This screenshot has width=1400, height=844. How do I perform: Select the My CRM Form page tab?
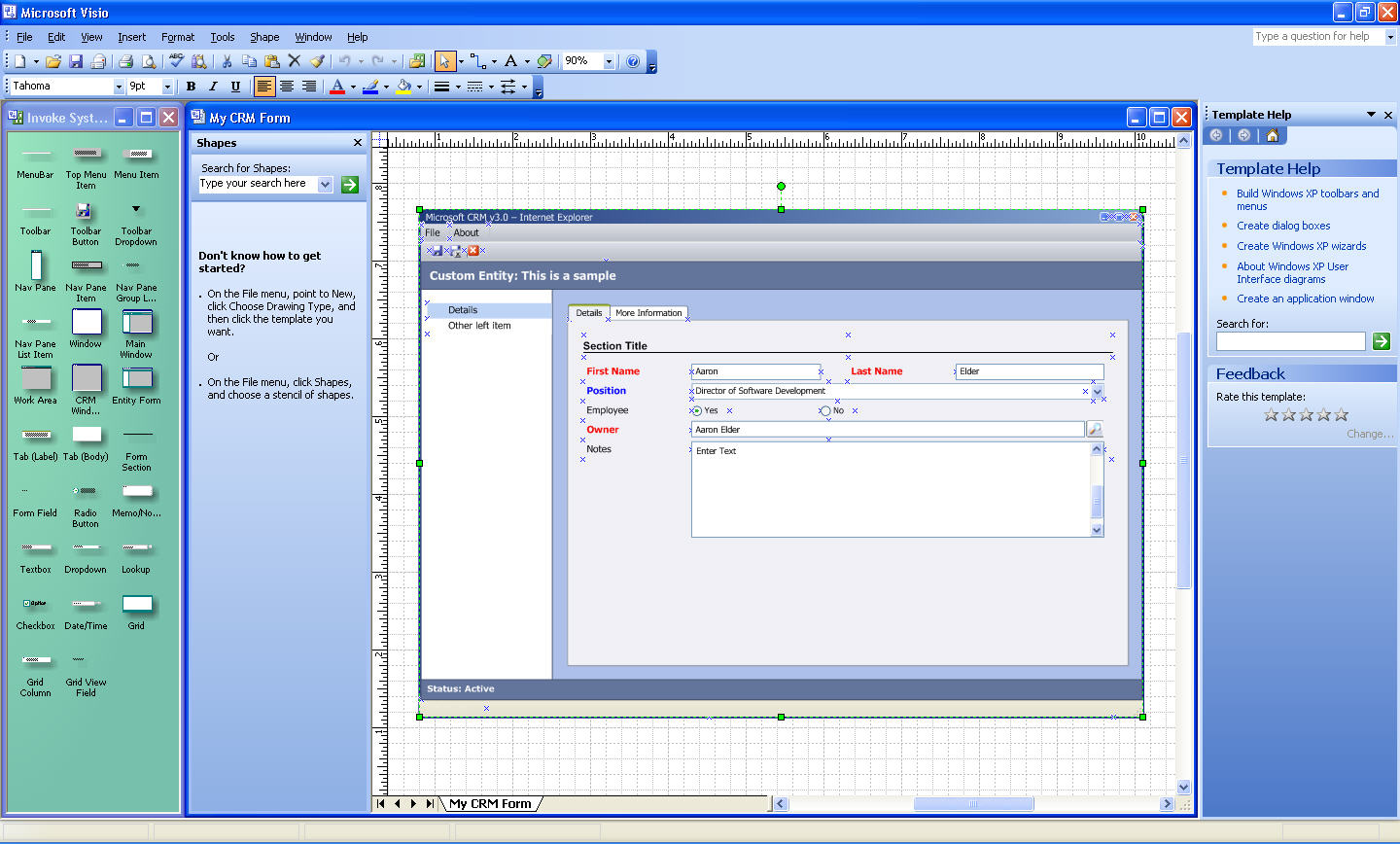pos(490,804)
